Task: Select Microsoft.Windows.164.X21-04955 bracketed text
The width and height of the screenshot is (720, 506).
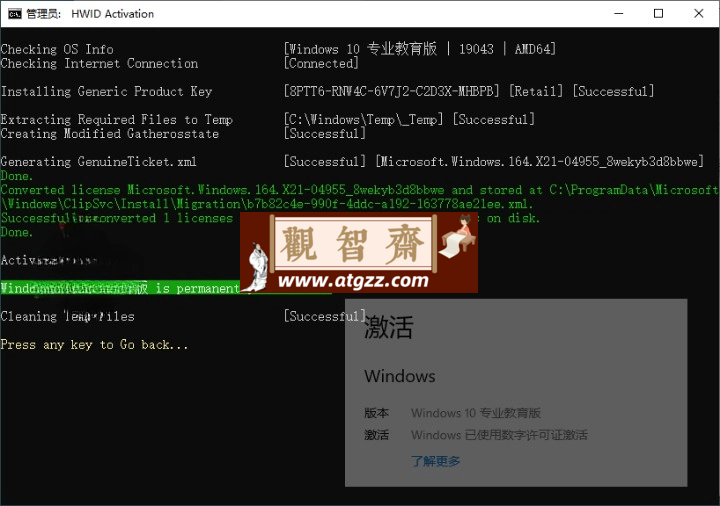Action: (x=540, y=162)
